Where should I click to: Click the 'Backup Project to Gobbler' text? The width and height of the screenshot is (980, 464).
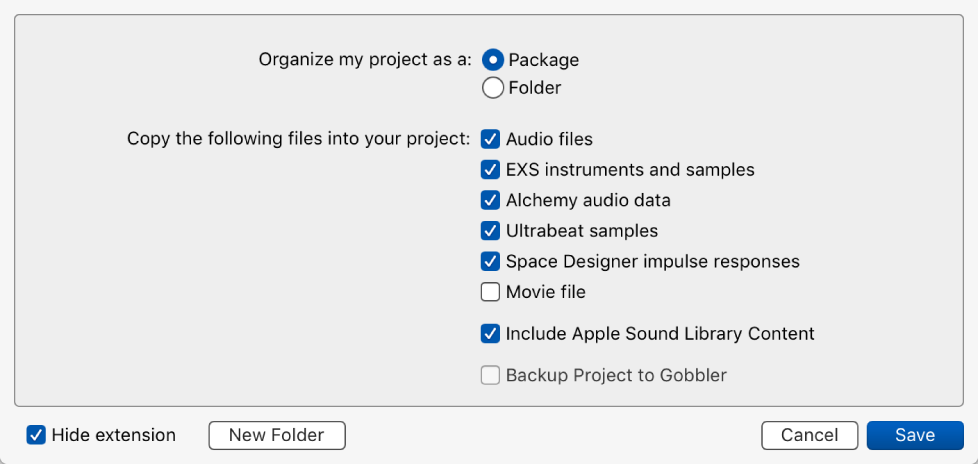[x=616, y=376]
